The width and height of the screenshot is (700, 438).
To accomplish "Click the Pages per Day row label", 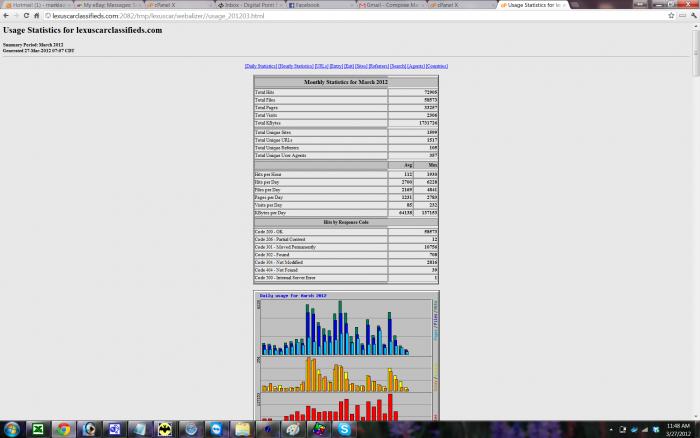I will [x=269, y=197].
